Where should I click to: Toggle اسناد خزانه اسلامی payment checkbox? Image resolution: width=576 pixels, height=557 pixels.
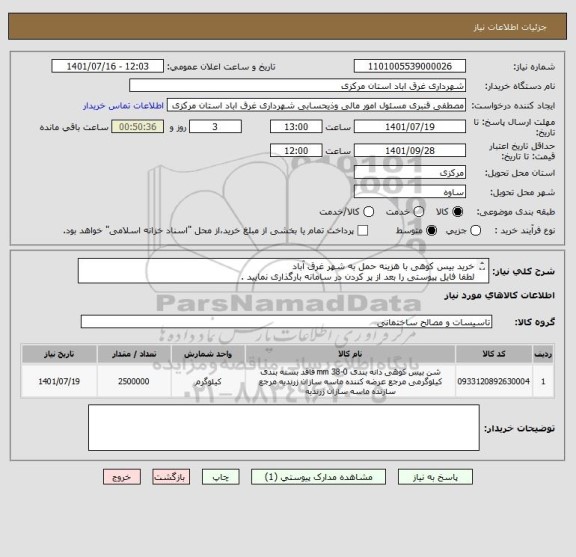363,231
